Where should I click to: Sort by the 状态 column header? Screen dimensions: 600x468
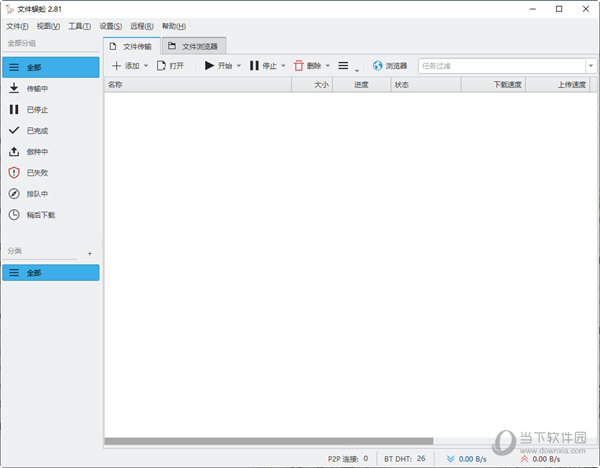pyautogui.click(x=426, y=85)
